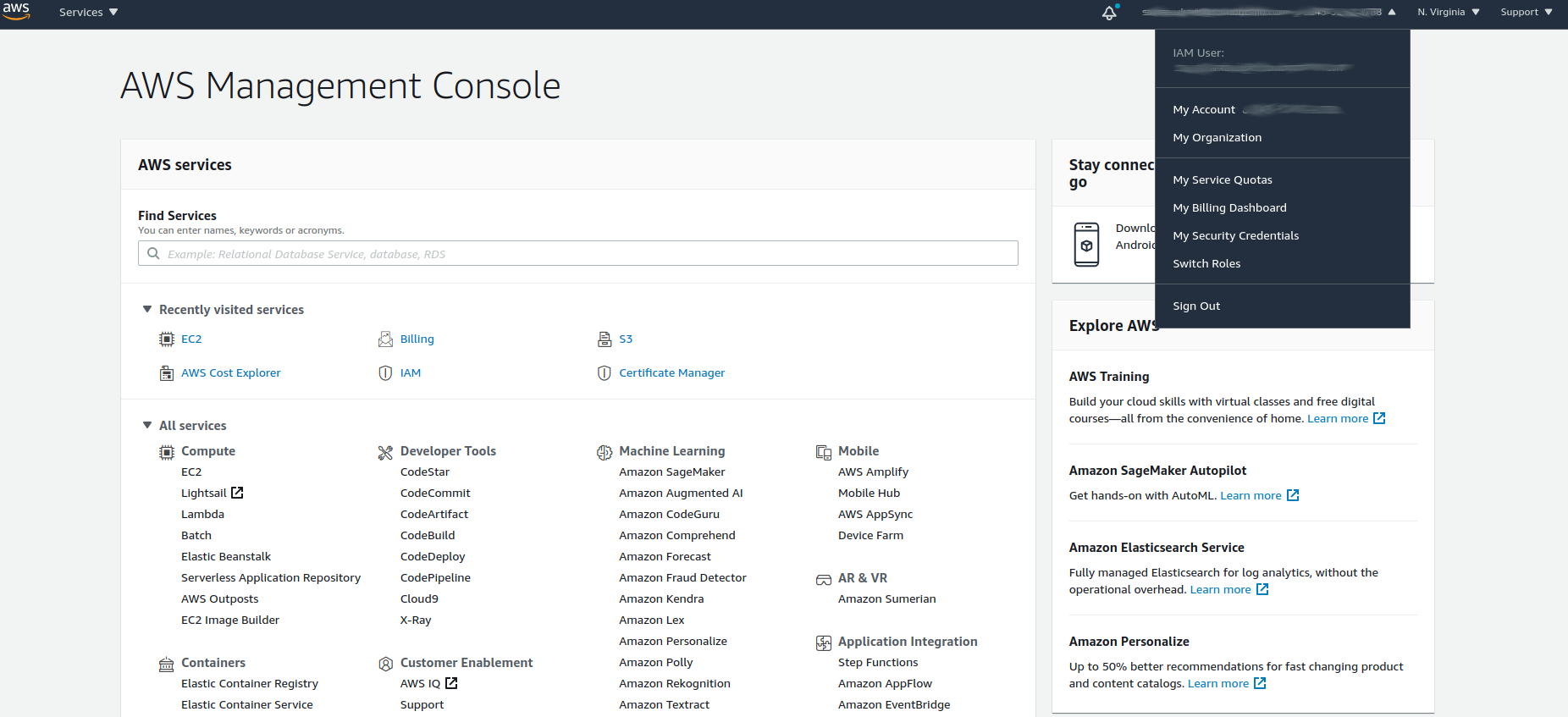The height and width of the screenshot is (717, 1568).
Task: Click external link icon beside AWS Training Learn more
Action: pos(1379,418)
